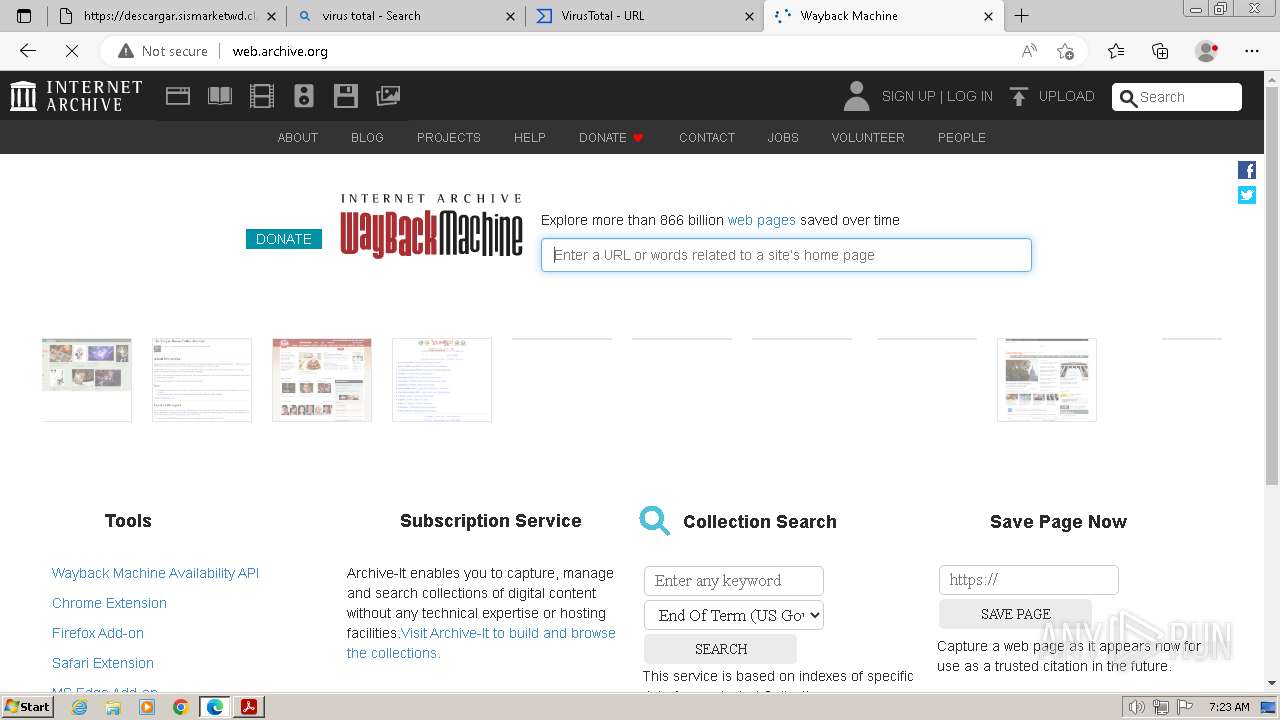
Task: Switch to the VirusTotal - URL tab
Action: [x=645, y=16]
